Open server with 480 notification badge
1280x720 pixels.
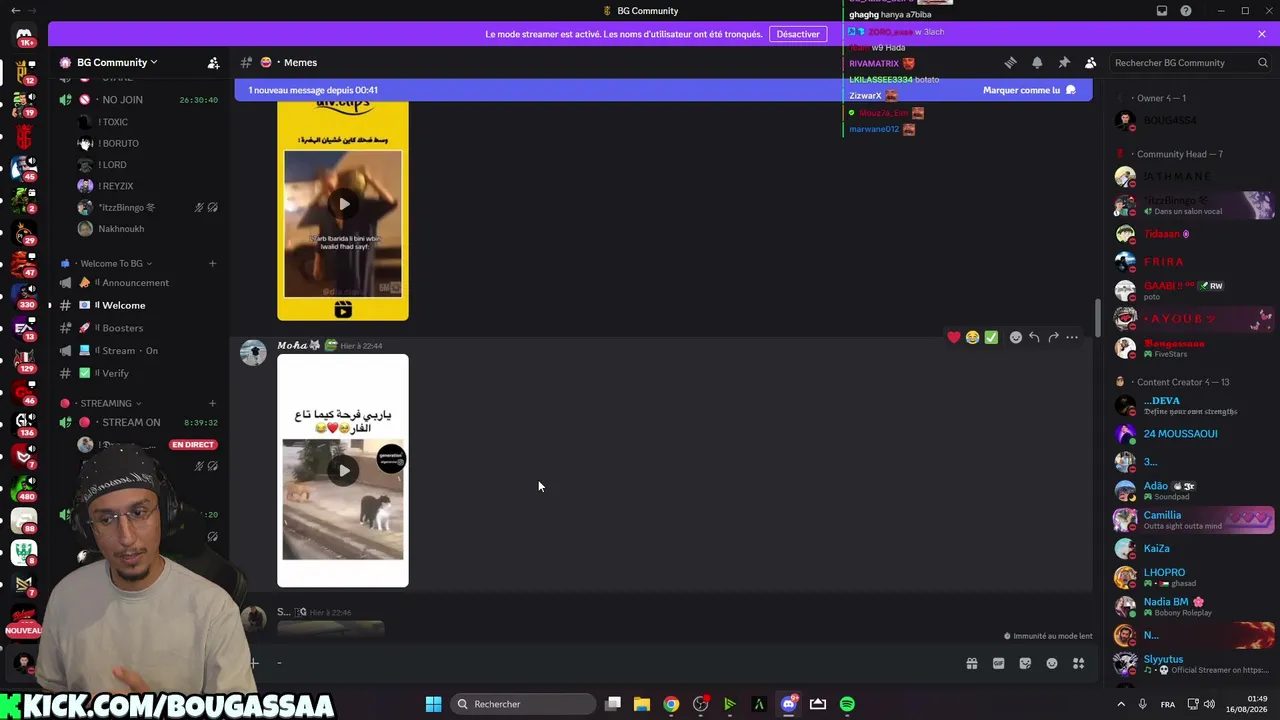[24, 488]
